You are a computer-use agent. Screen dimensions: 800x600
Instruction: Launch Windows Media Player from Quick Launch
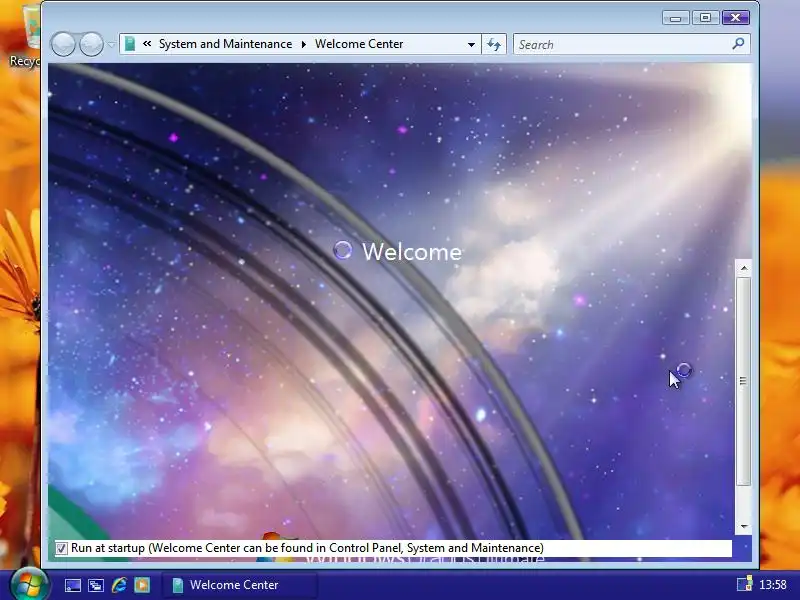[142, 585]
